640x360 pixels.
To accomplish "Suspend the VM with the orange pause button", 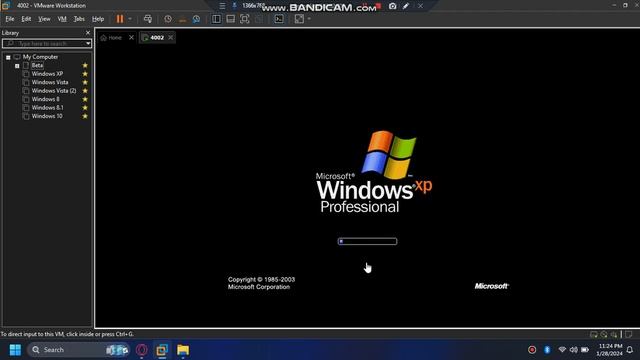I will coord(120,19).
